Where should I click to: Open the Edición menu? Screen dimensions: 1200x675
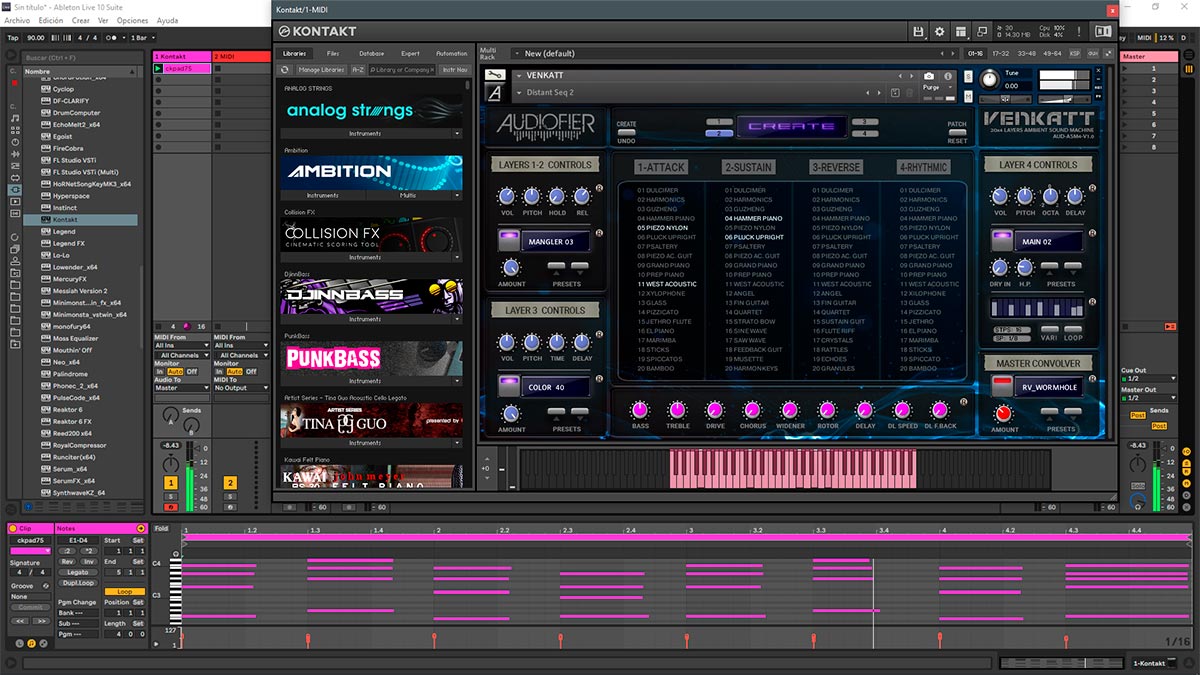[x=50, y=20]
